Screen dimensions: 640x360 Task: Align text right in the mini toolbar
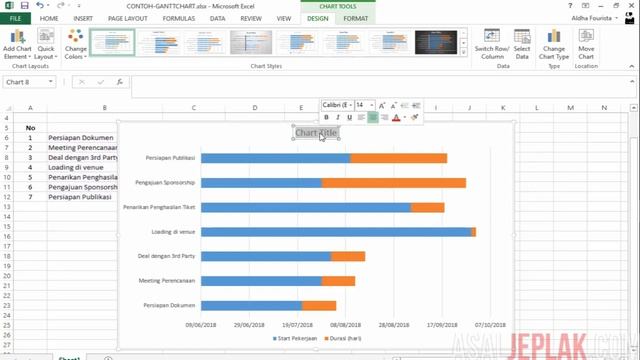[384, 118]
